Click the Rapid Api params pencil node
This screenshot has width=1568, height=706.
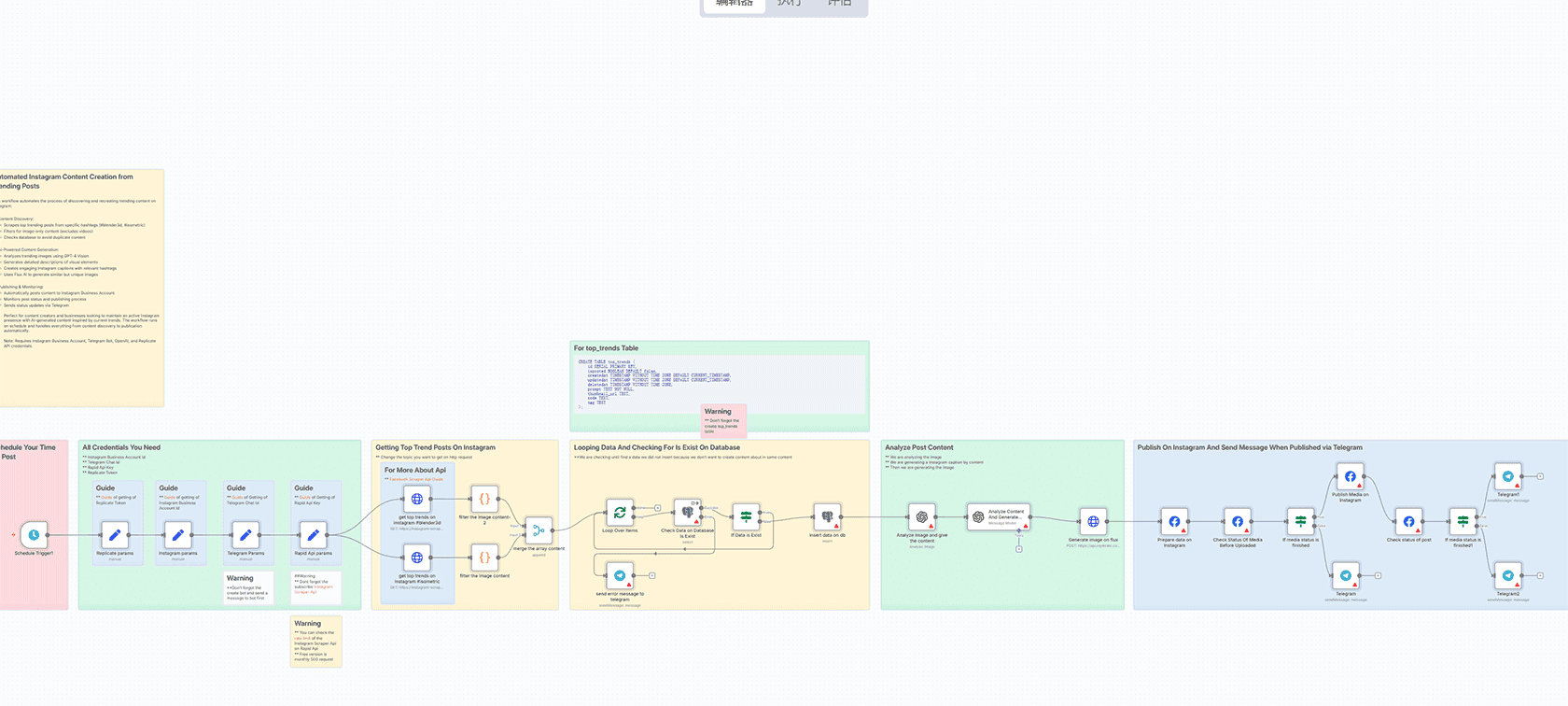coord(313,535)
